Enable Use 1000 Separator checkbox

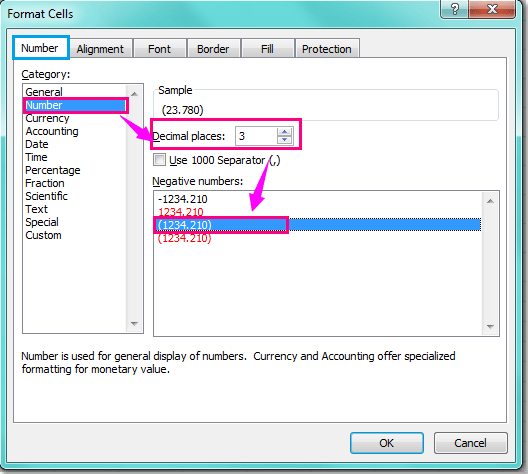coord(159,160)
